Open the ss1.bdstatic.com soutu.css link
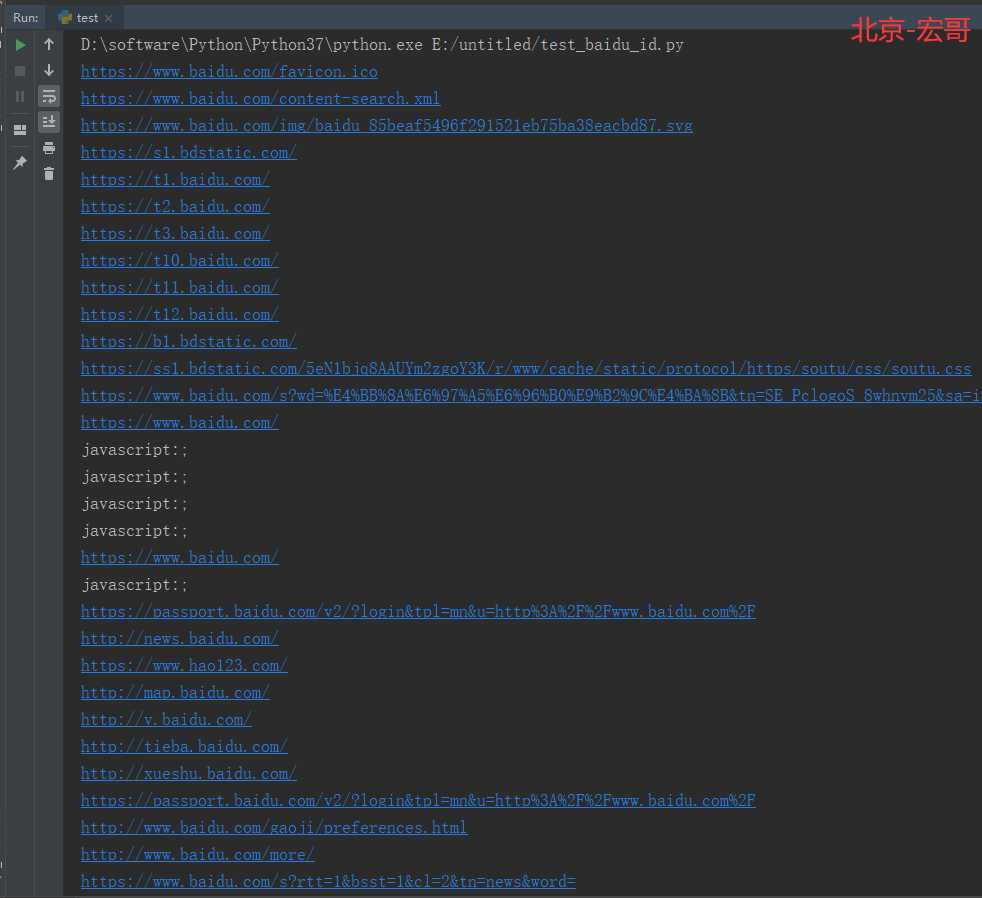Image resolution: width=982 pixels, height=898 pixels. [526, 368]
